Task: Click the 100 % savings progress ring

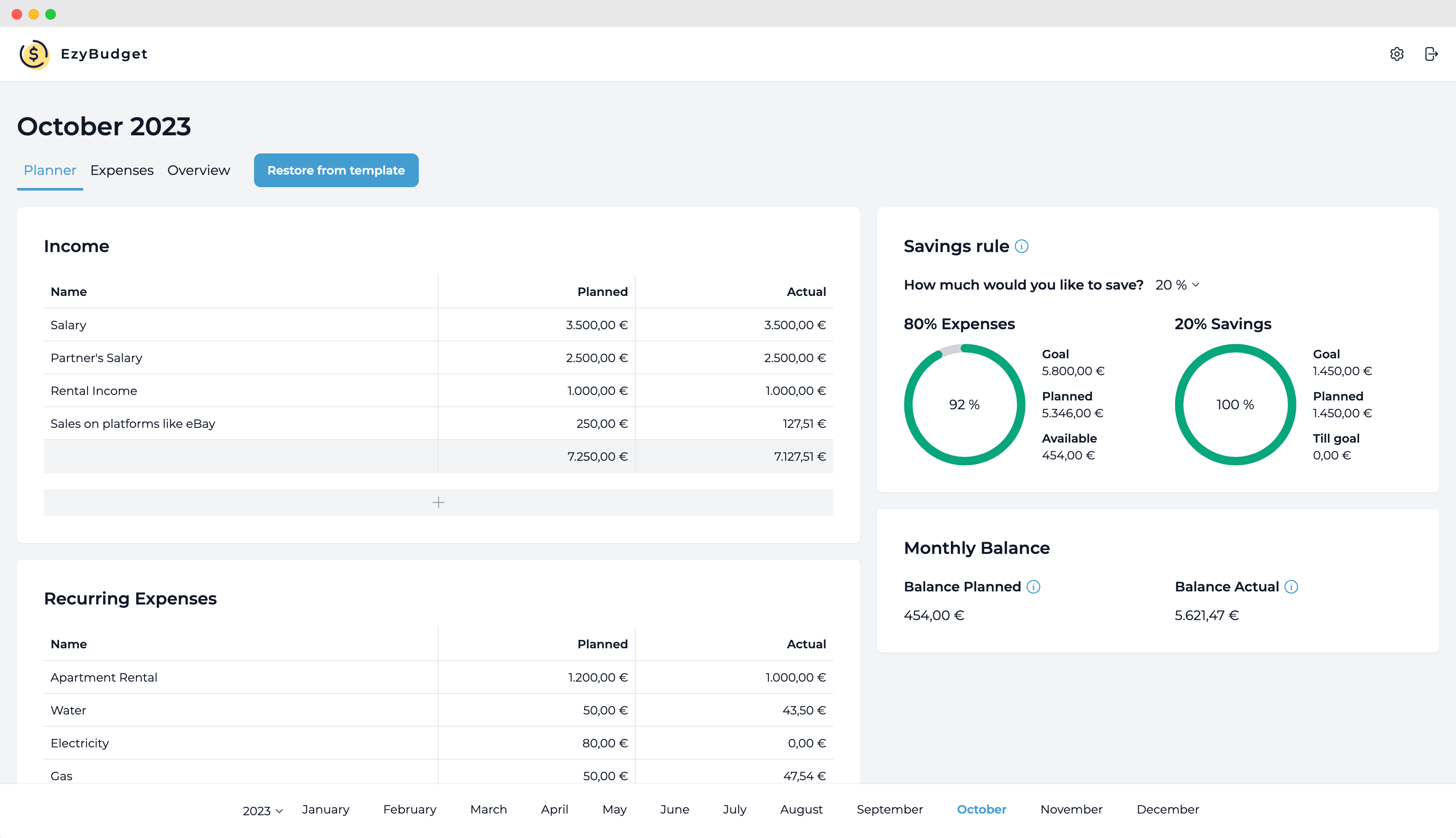Action: pos(1235,405)
